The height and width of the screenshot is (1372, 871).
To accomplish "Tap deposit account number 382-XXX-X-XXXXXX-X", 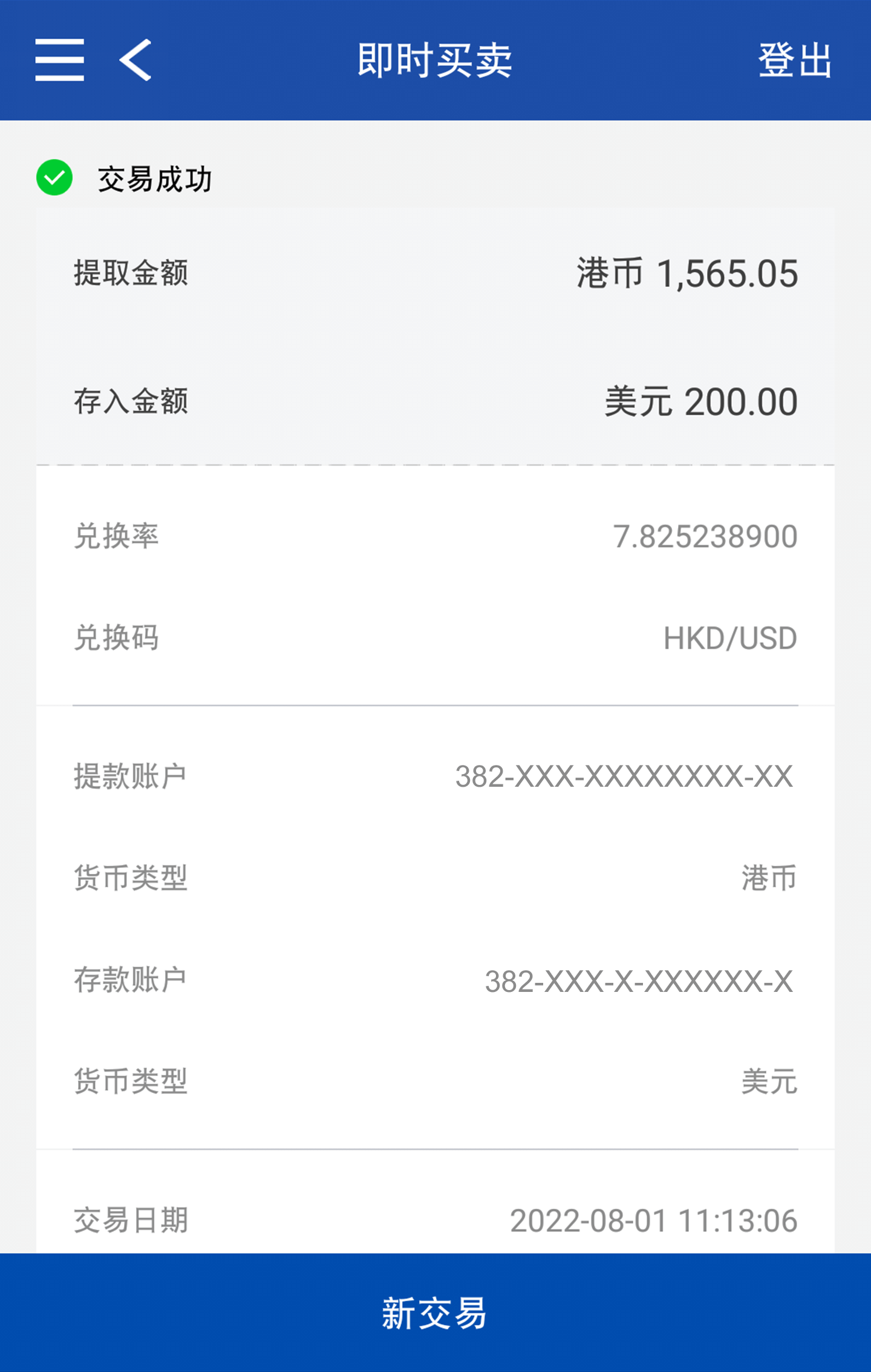I will pyautogui.click(x=639, y=981).
